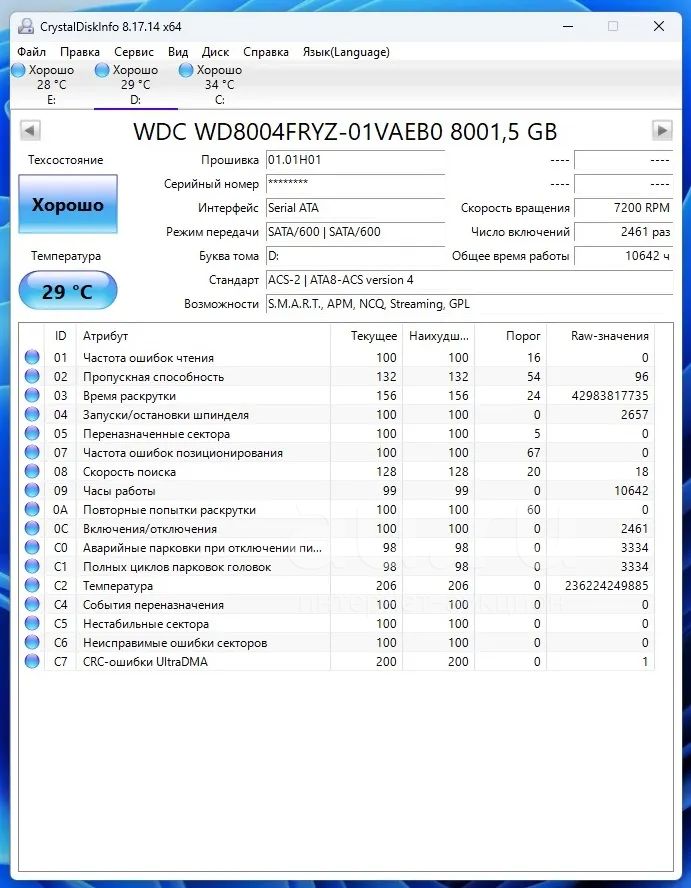Open the Файл menu

32,52
